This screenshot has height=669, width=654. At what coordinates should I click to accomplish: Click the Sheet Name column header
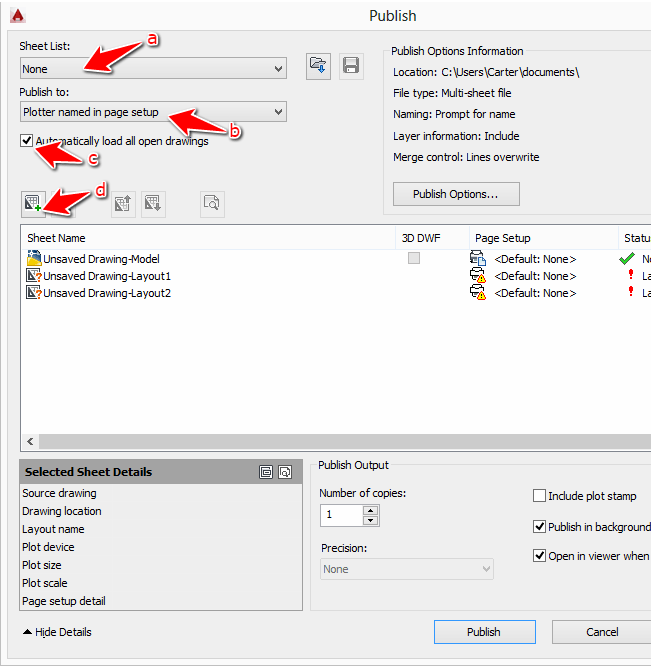208,238
